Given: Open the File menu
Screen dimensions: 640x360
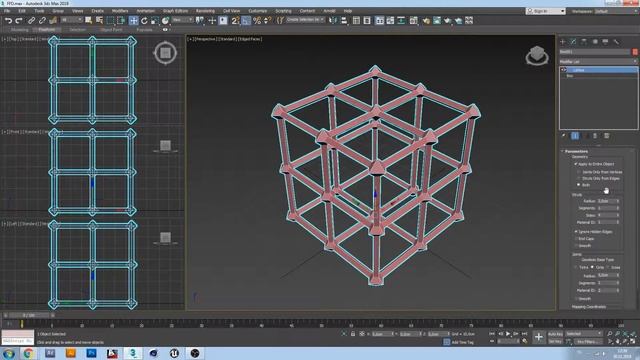Looking at the screenshot, I should tap(7, 11).
